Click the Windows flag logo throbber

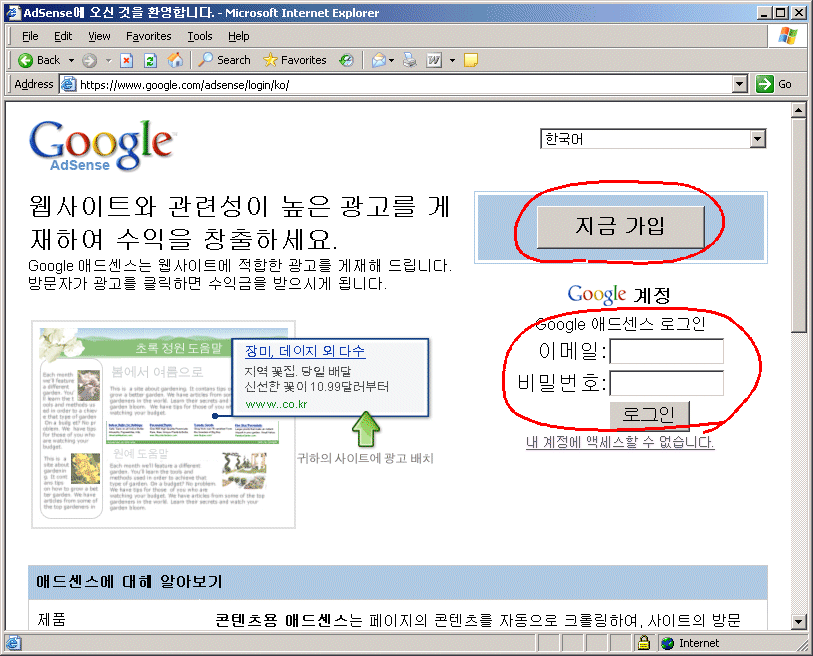click(x=788, y=36)
